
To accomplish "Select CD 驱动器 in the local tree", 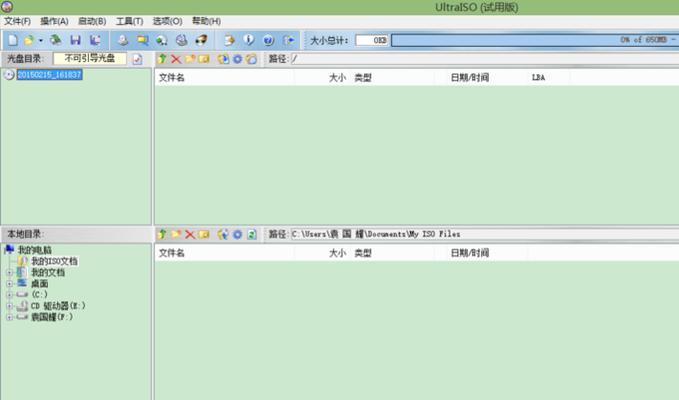I will tap(58, 306).
